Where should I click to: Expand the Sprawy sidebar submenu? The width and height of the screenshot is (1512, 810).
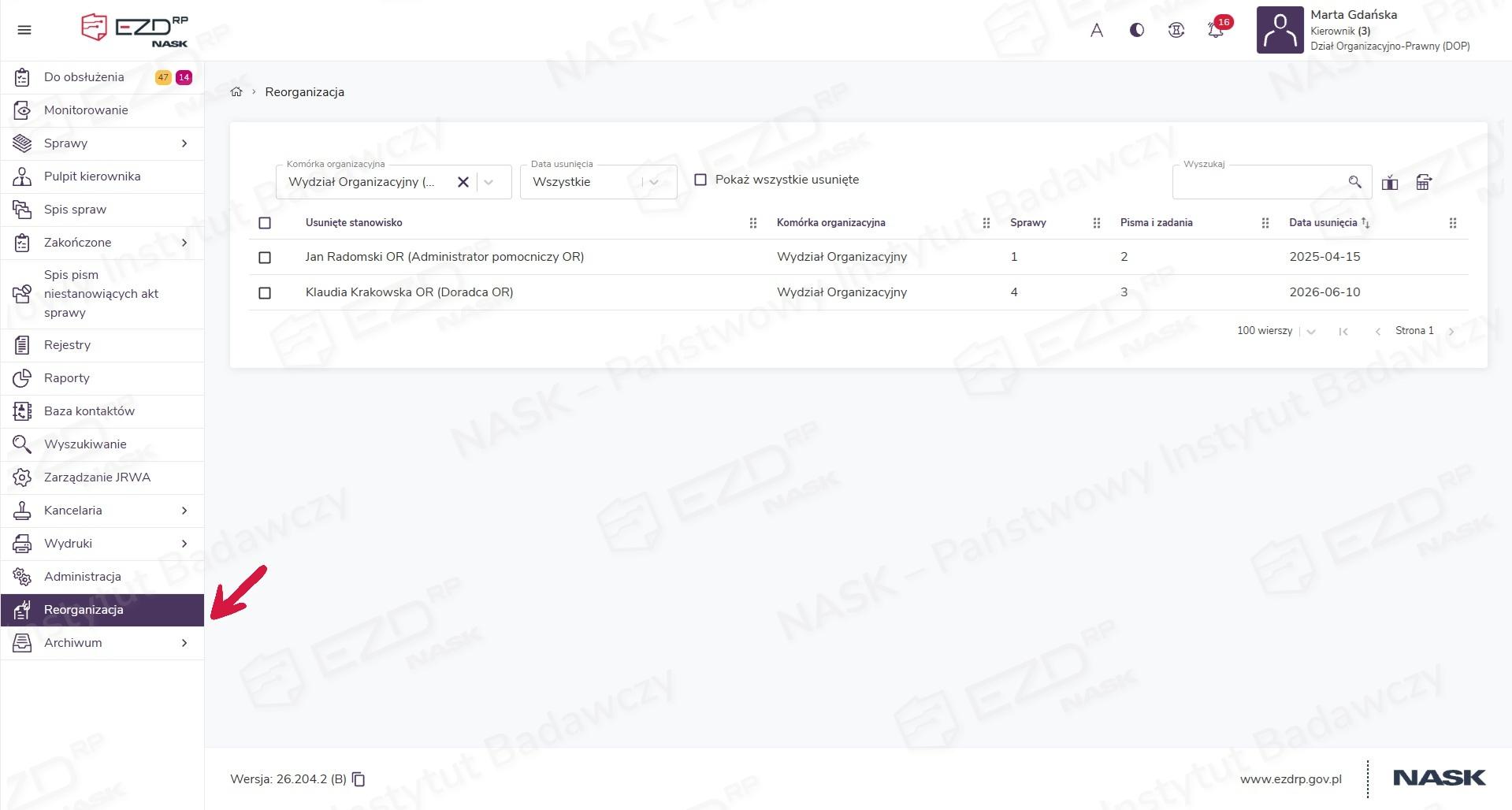[184, 143]
